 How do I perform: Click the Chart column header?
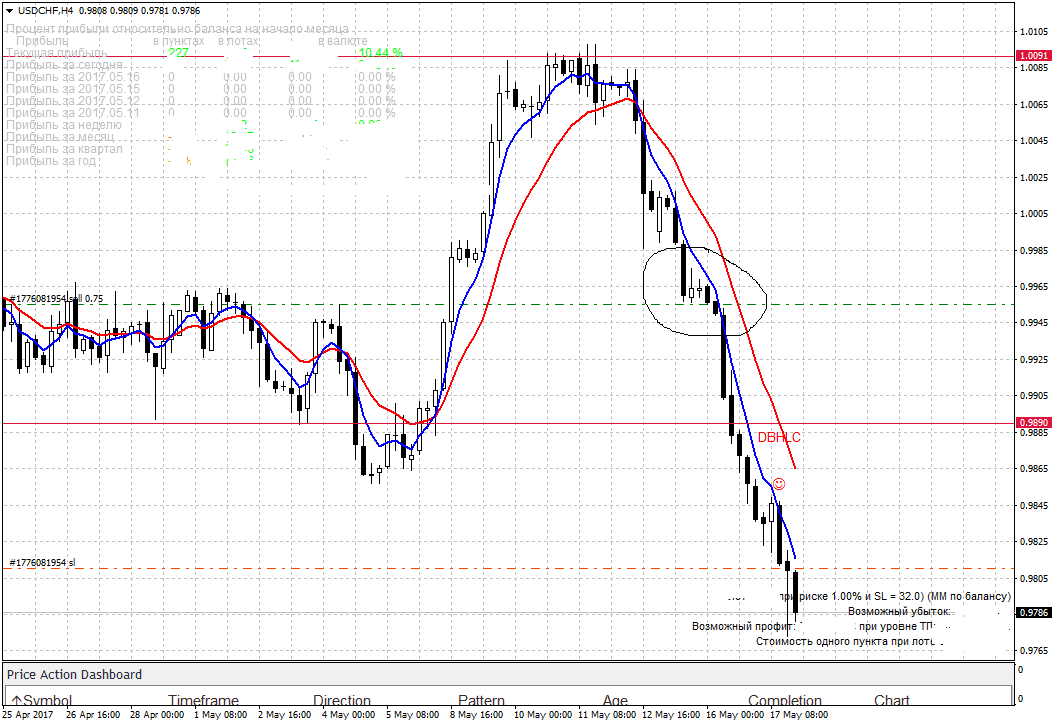(x=891, y=700)
